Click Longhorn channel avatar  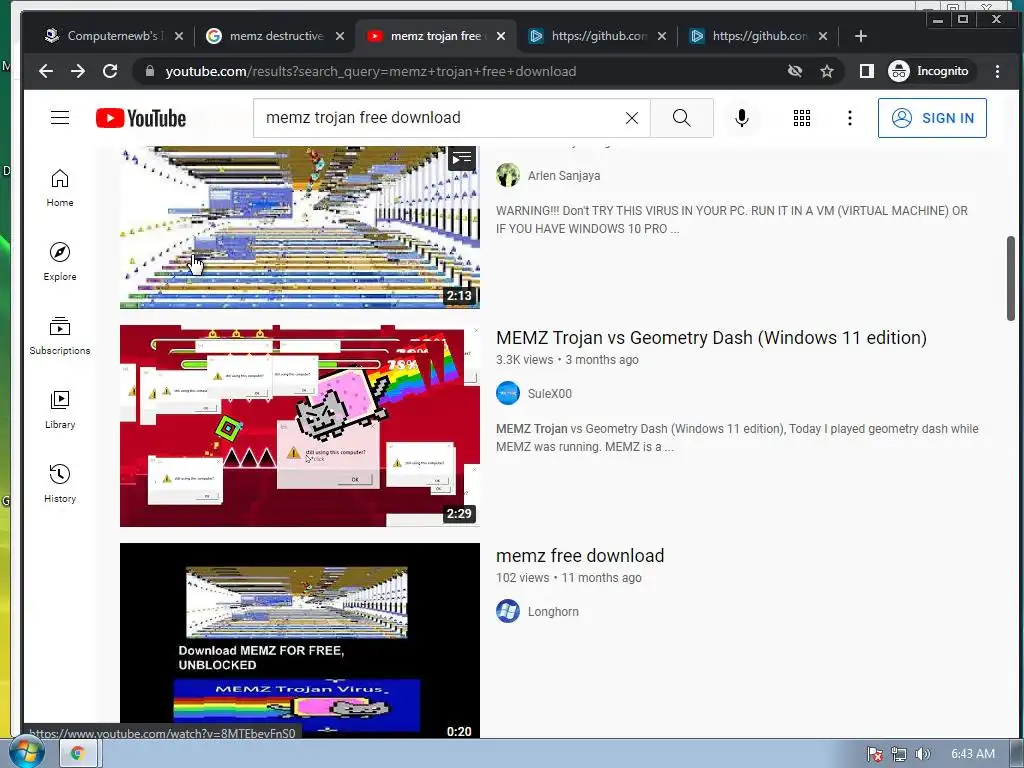[x=507, y=611]
